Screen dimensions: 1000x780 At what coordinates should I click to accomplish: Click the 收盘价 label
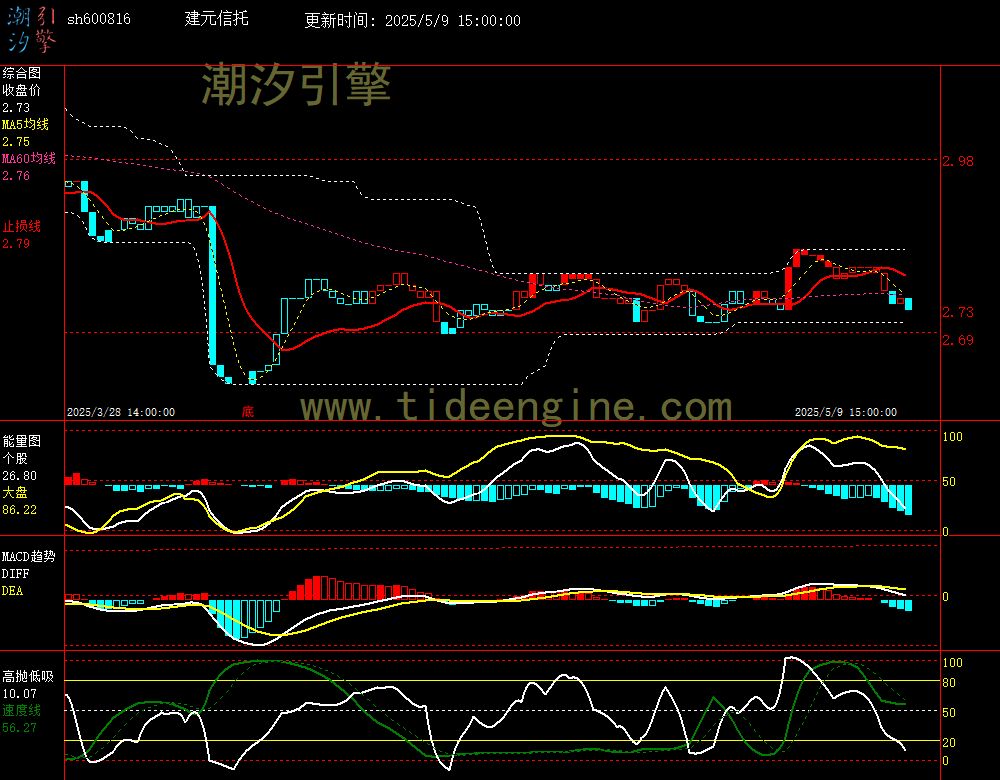(21, 90)
